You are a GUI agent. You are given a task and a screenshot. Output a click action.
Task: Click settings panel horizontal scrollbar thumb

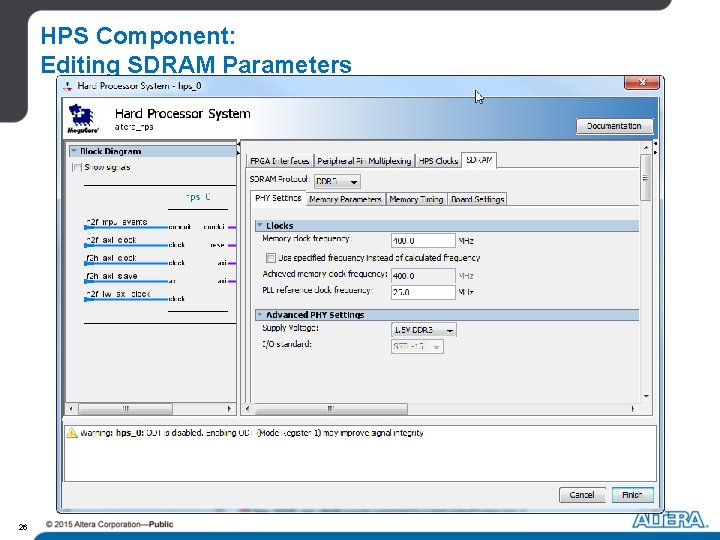click(330, 409)
